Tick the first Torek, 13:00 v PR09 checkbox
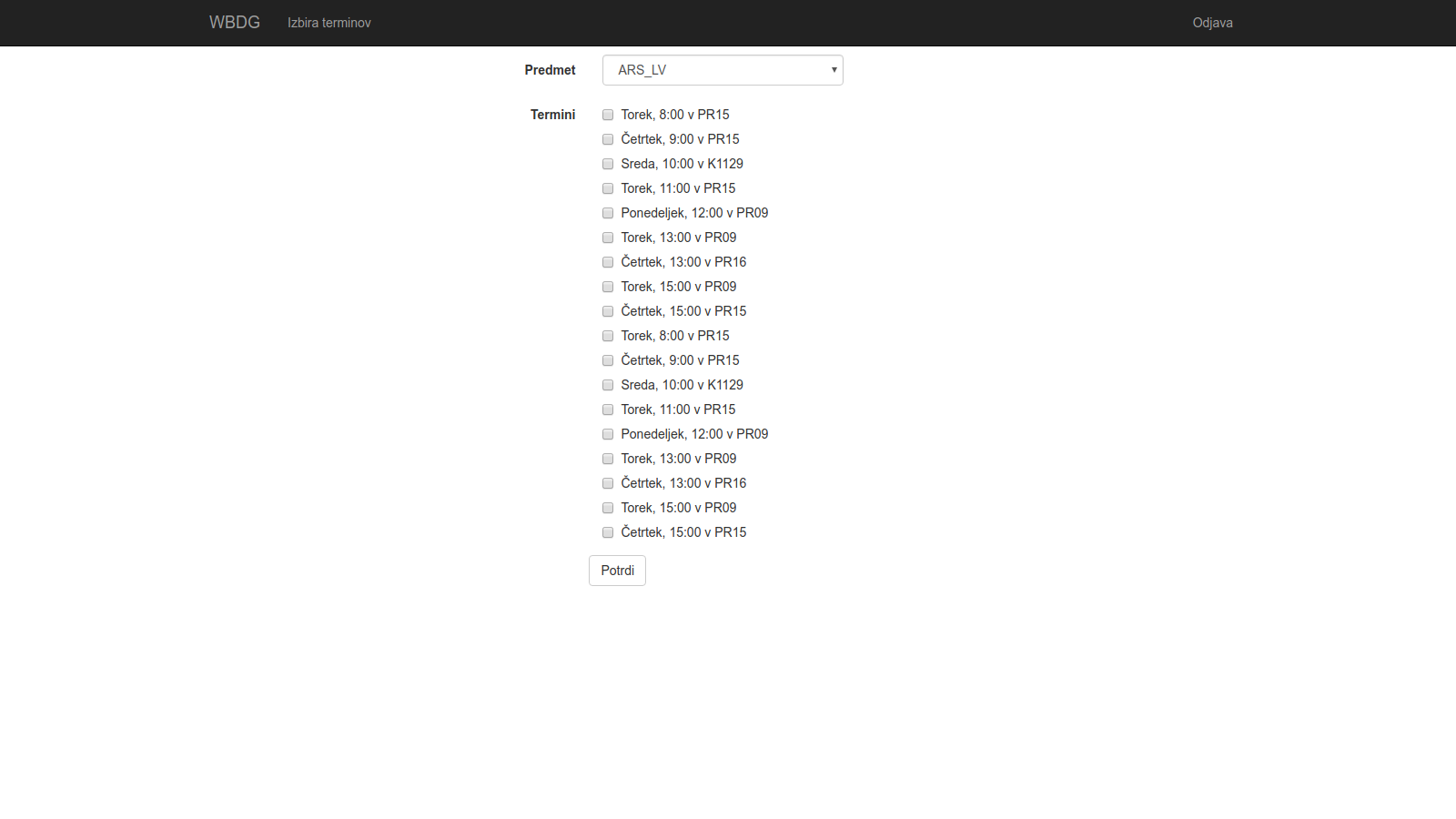 (x=608, y=238)
